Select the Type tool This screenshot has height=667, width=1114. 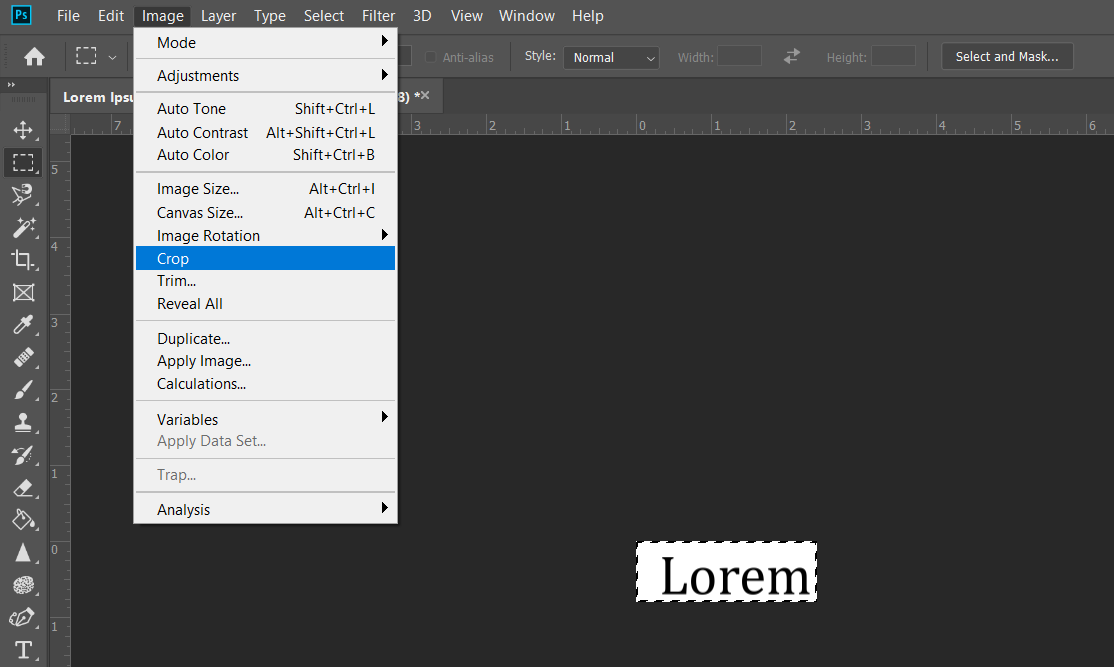click(x=24, y=650)
